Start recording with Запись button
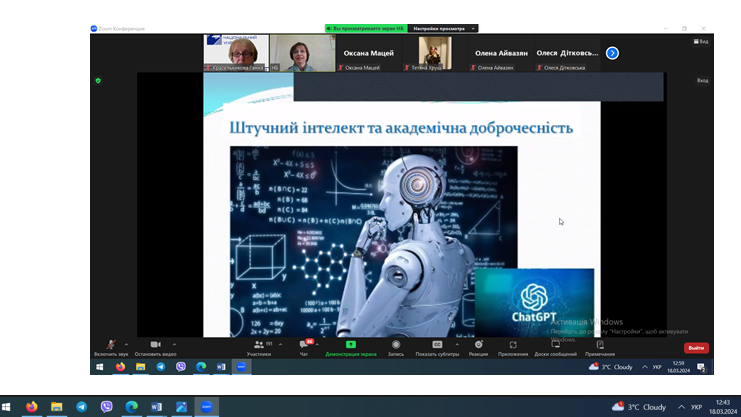The height and width of the screenshot is (417, 741). point(396,345)
